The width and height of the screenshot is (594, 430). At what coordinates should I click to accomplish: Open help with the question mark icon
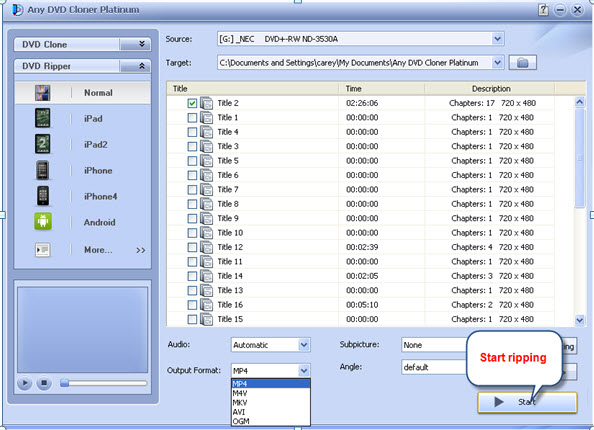click(x=543, y=10)
